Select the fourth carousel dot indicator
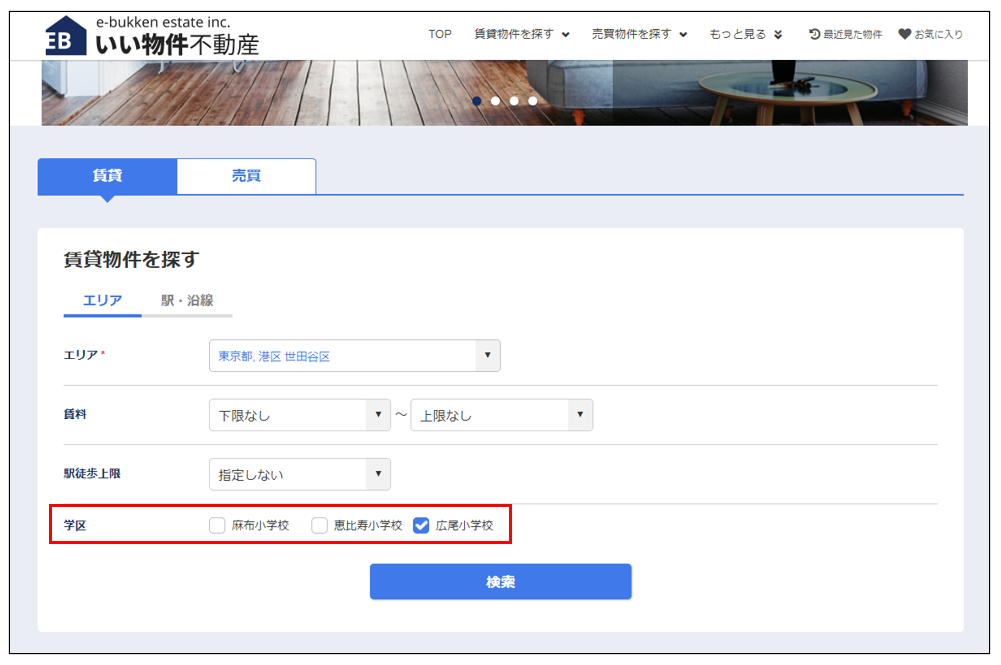 pyautogui.click(x=532, y=101)
